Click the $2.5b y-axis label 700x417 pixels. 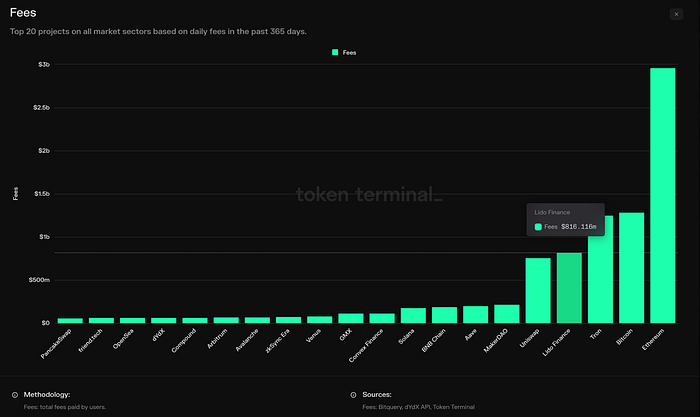pyautogui.click(x=42, y=108)
